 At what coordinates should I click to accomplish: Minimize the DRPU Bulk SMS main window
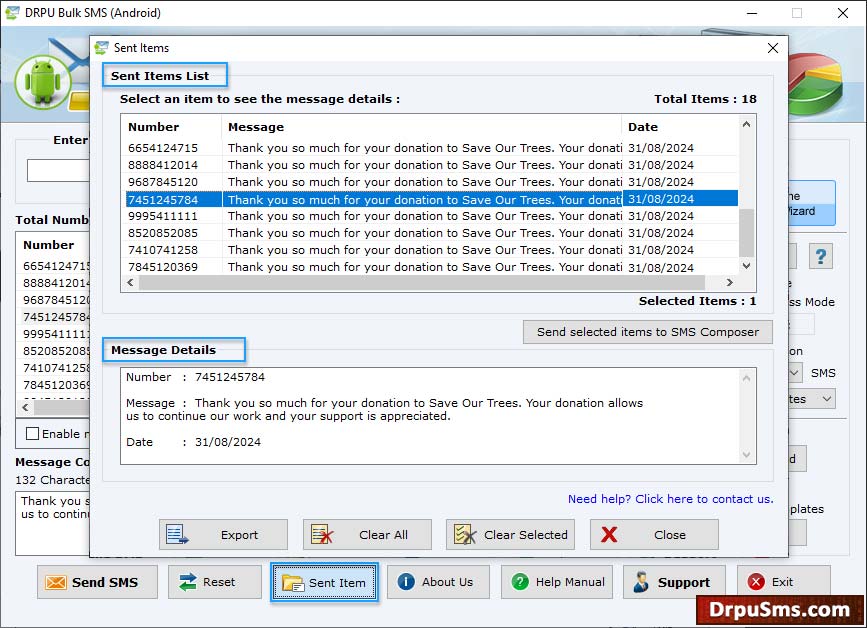click(752, 13)
